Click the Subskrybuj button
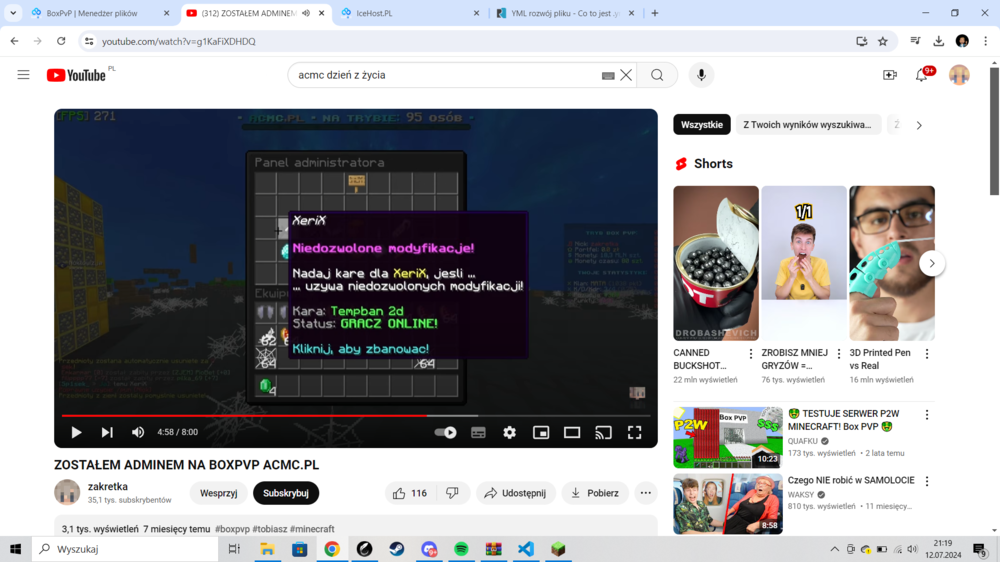The height and width of the screenshot is (562, 1000). 286,493
